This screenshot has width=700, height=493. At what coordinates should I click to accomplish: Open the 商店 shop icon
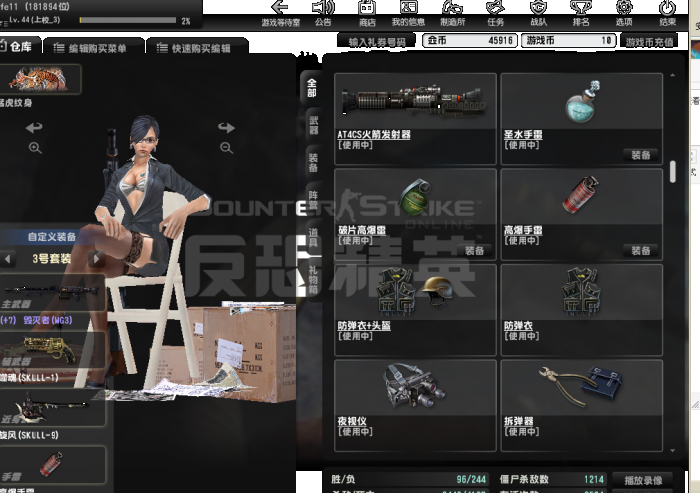367,13
